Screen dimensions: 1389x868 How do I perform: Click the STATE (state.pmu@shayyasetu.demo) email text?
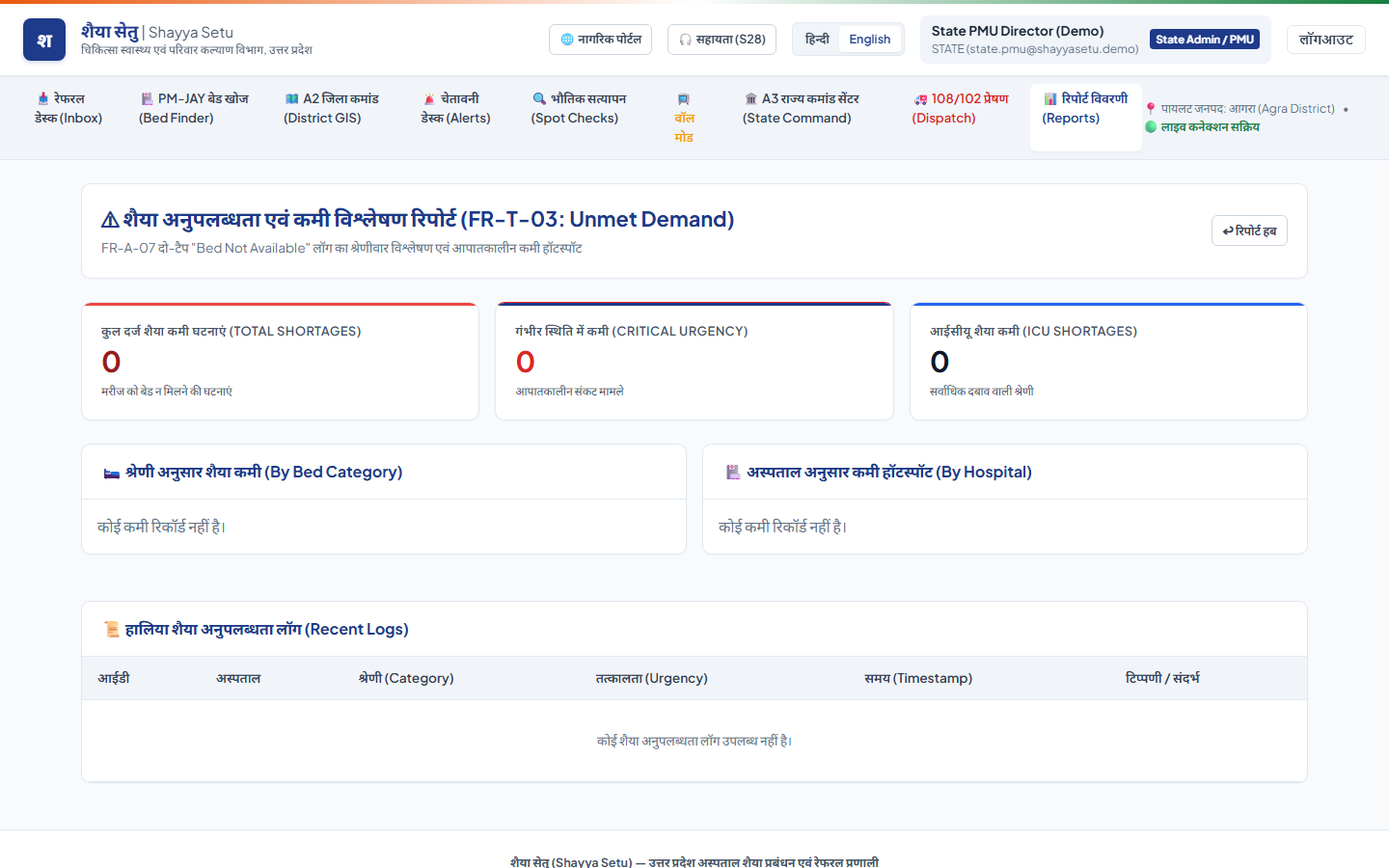pos(1035,49)
